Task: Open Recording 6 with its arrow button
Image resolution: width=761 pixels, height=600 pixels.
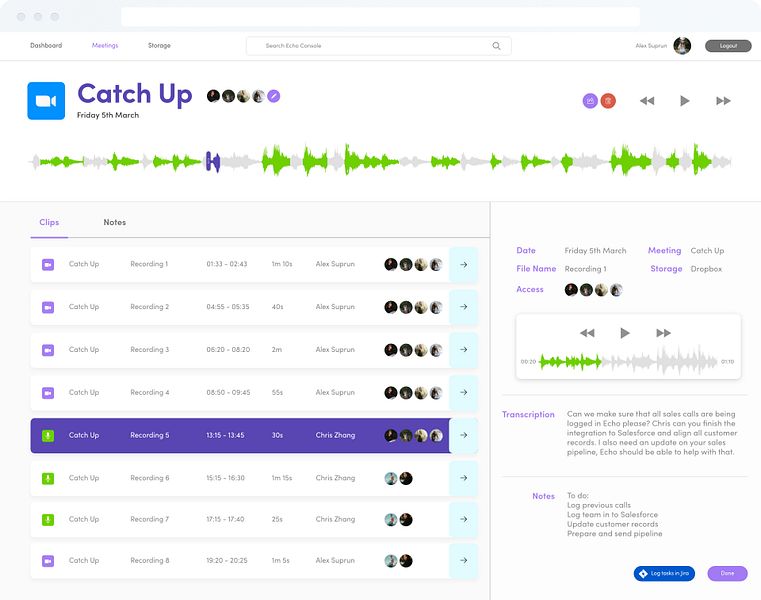Action: (x=463, y=478)
